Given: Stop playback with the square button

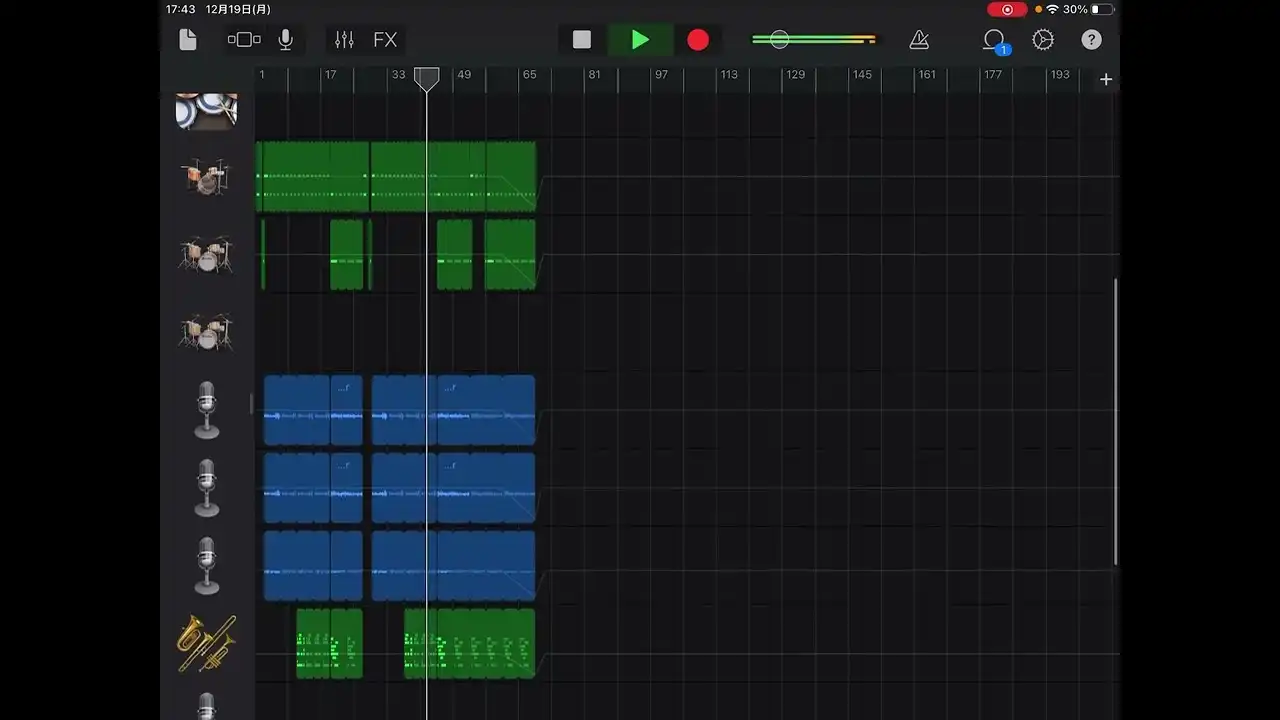Looking at the screenshot, I should pyautogui.click(x=582, y=40).
